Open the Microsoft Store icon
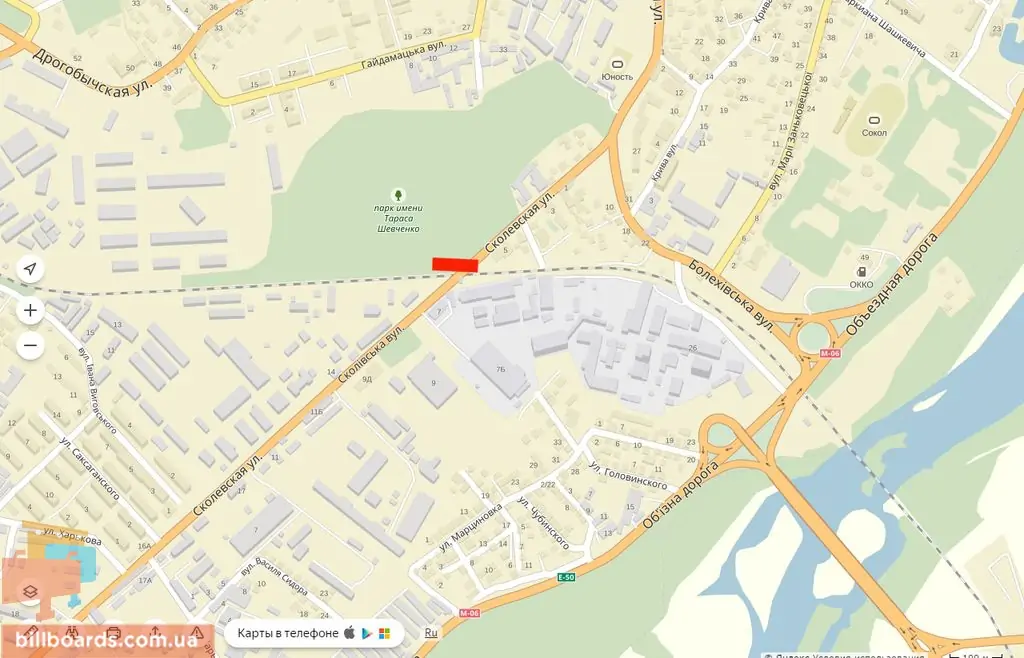This screenshot has width=1024, height=658. [384, 633]
